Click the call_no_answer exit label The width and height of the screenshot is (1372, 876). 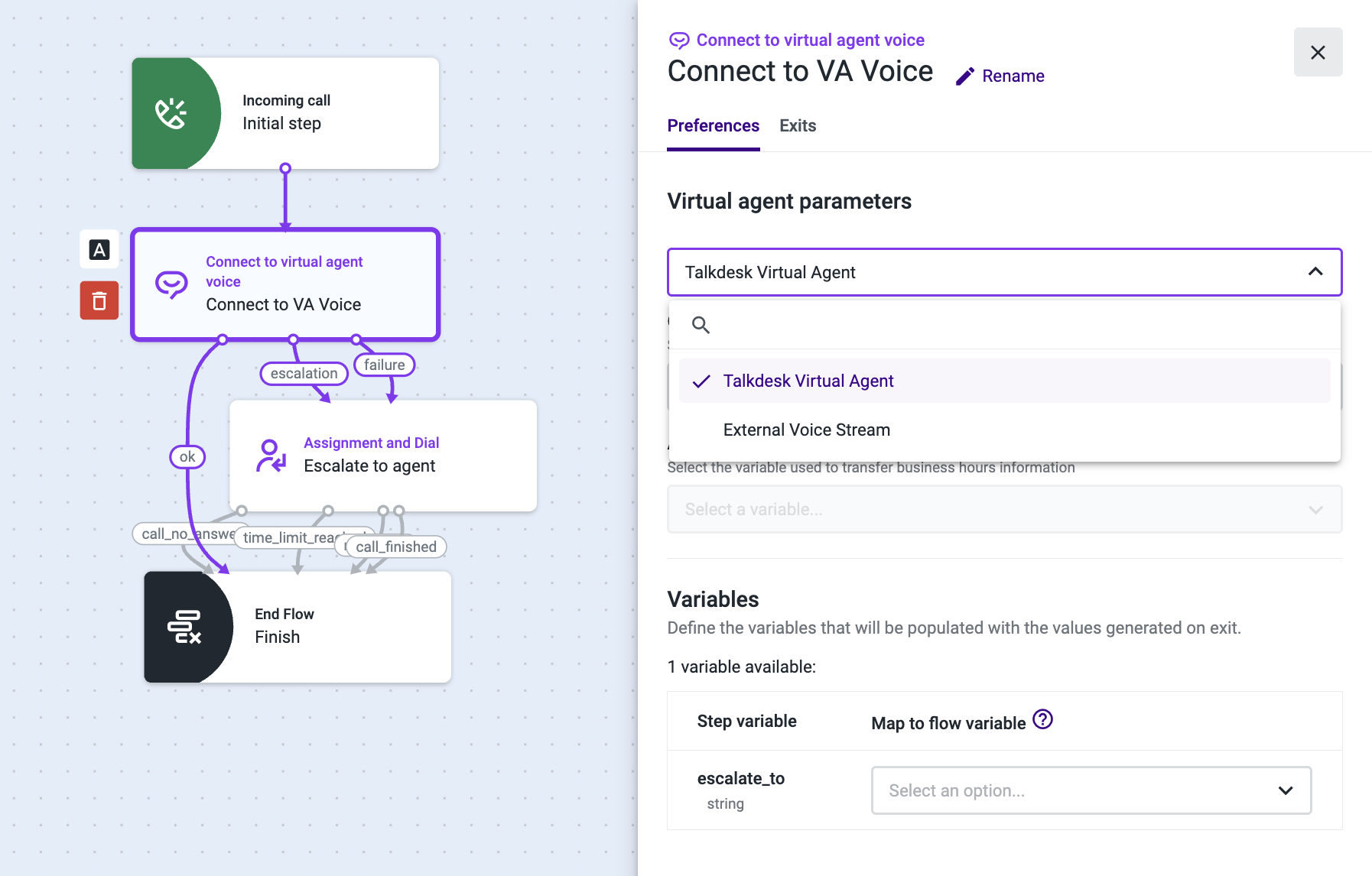click(188, 534)
